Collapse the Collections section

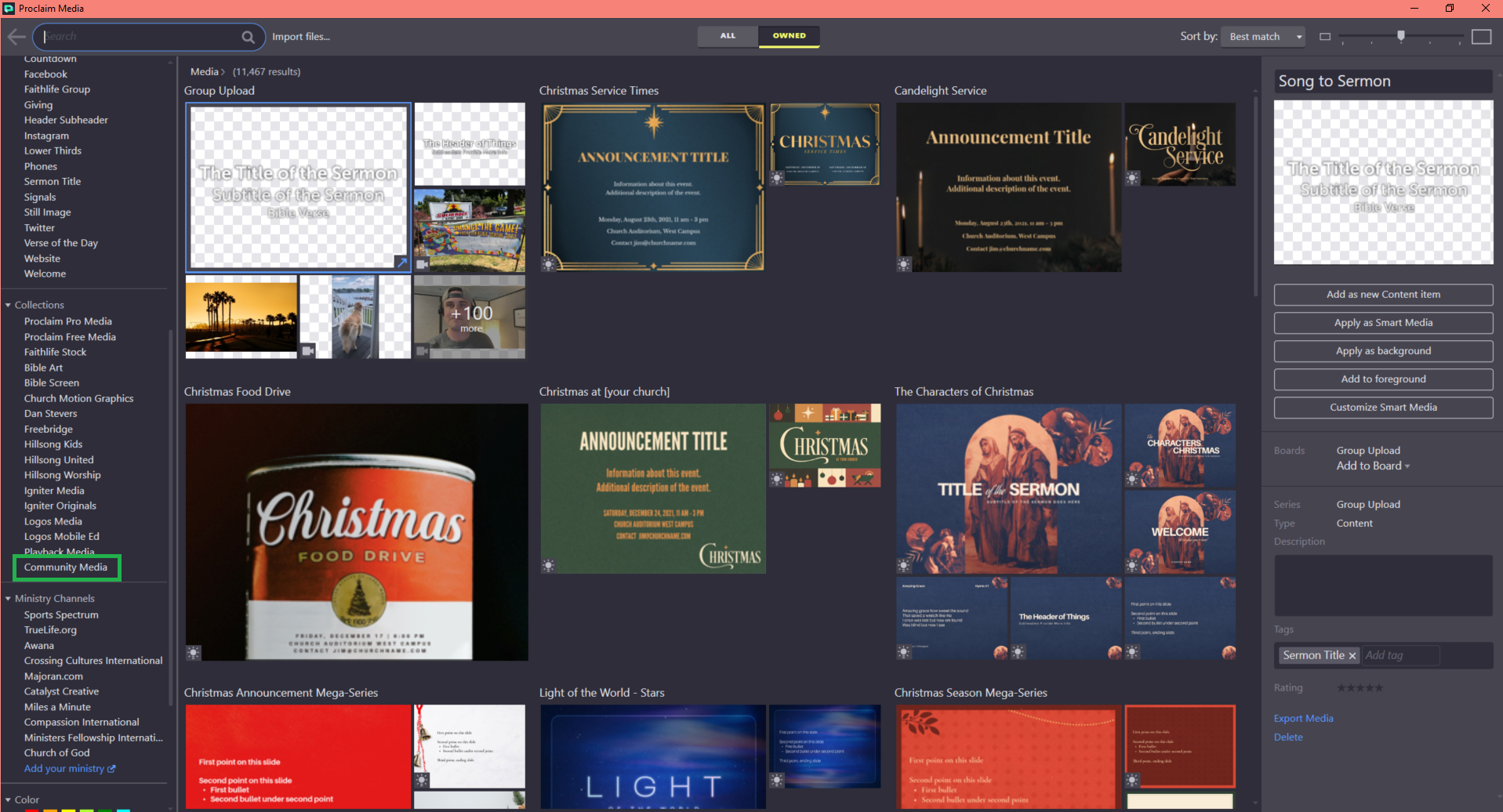tap(8, 305)
